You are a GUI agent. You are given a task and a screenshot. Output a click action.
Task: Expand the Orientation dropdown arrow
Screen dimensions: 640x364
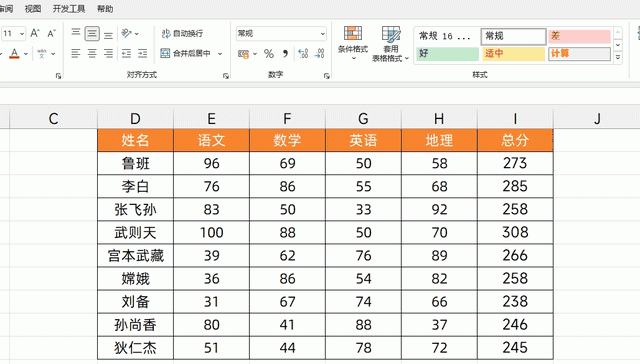[137, 33]
